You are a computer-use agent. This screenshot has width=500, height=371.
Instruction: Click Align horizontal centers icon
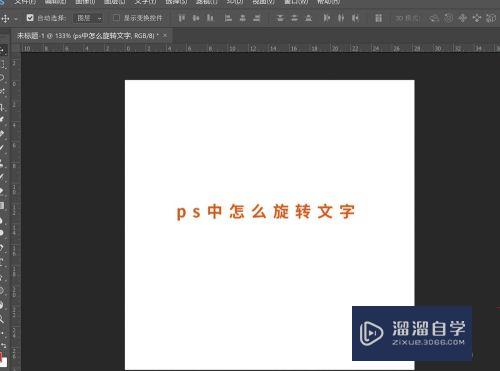[243, 18]
